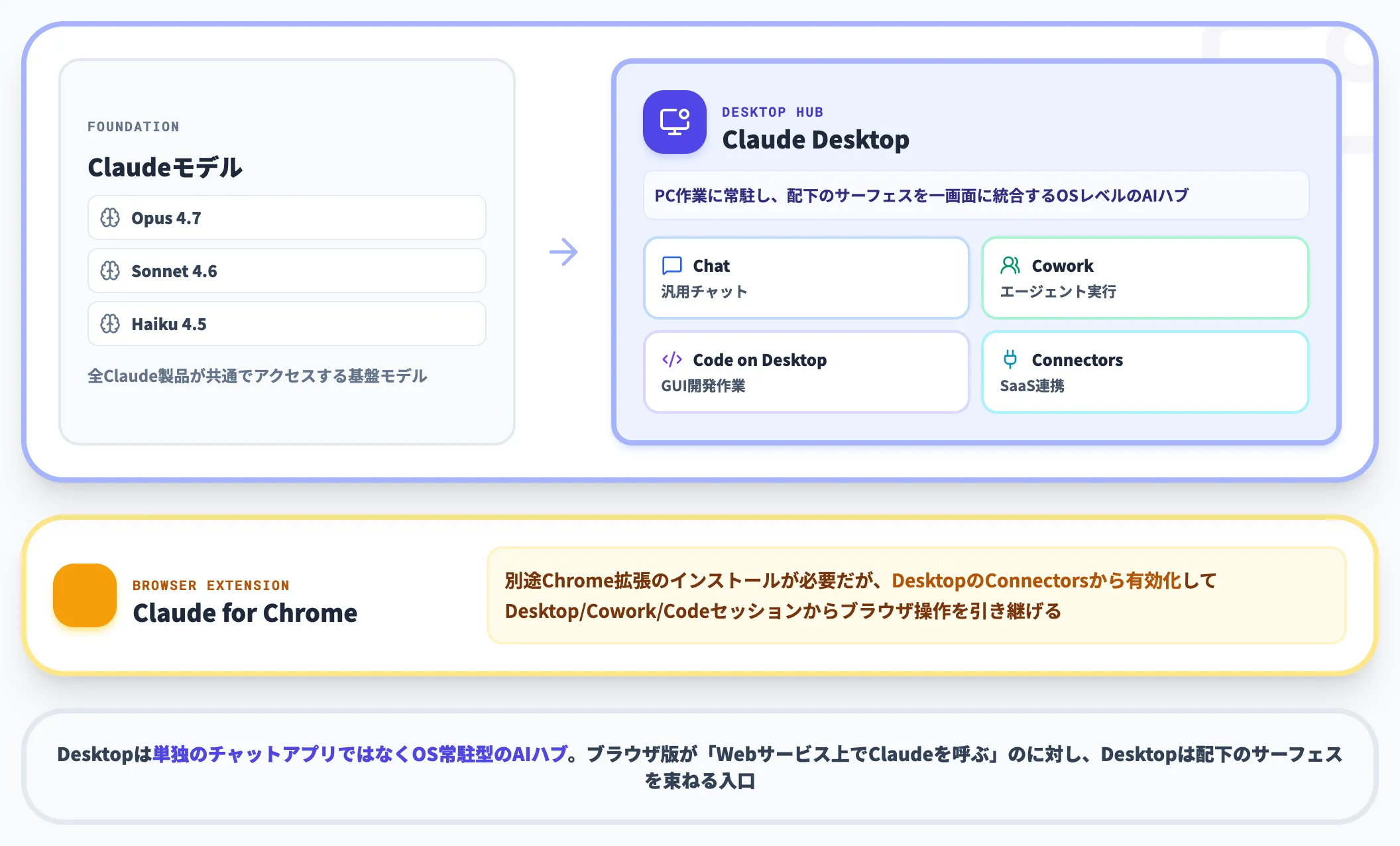Click highlighted DesktopのConnectorsから有効化 text
This screenshot has width=1400, height=846.
pos(1037,581)
